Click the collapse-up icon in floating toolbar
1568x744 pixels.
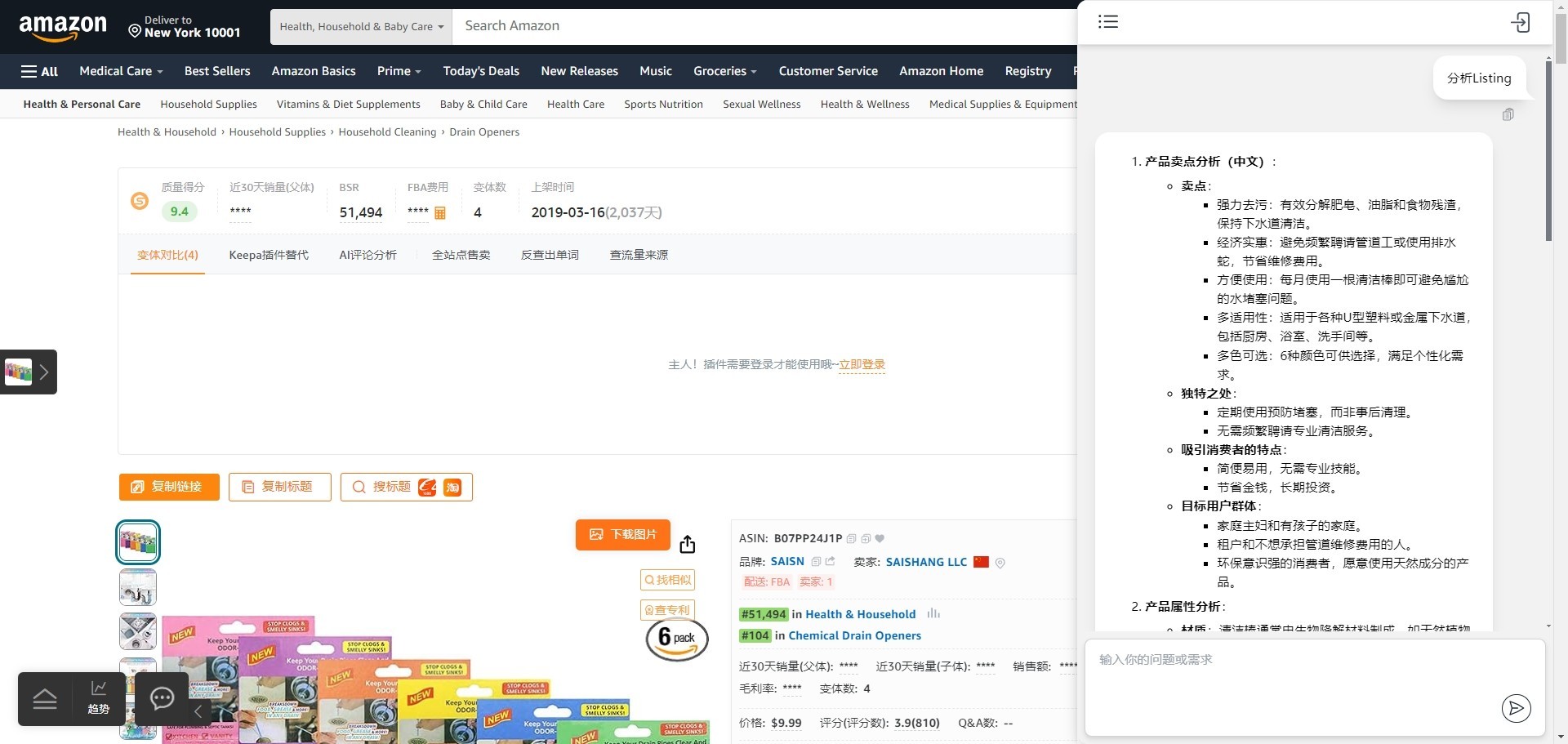(x=44, y=699)
